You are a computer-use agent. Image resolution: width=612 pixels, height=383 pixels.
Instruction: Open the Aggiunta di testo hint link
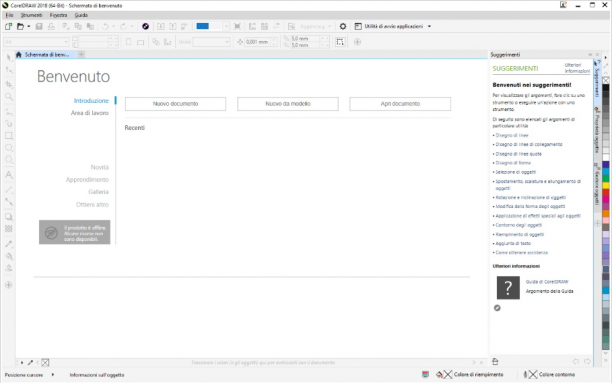[513, 244]
